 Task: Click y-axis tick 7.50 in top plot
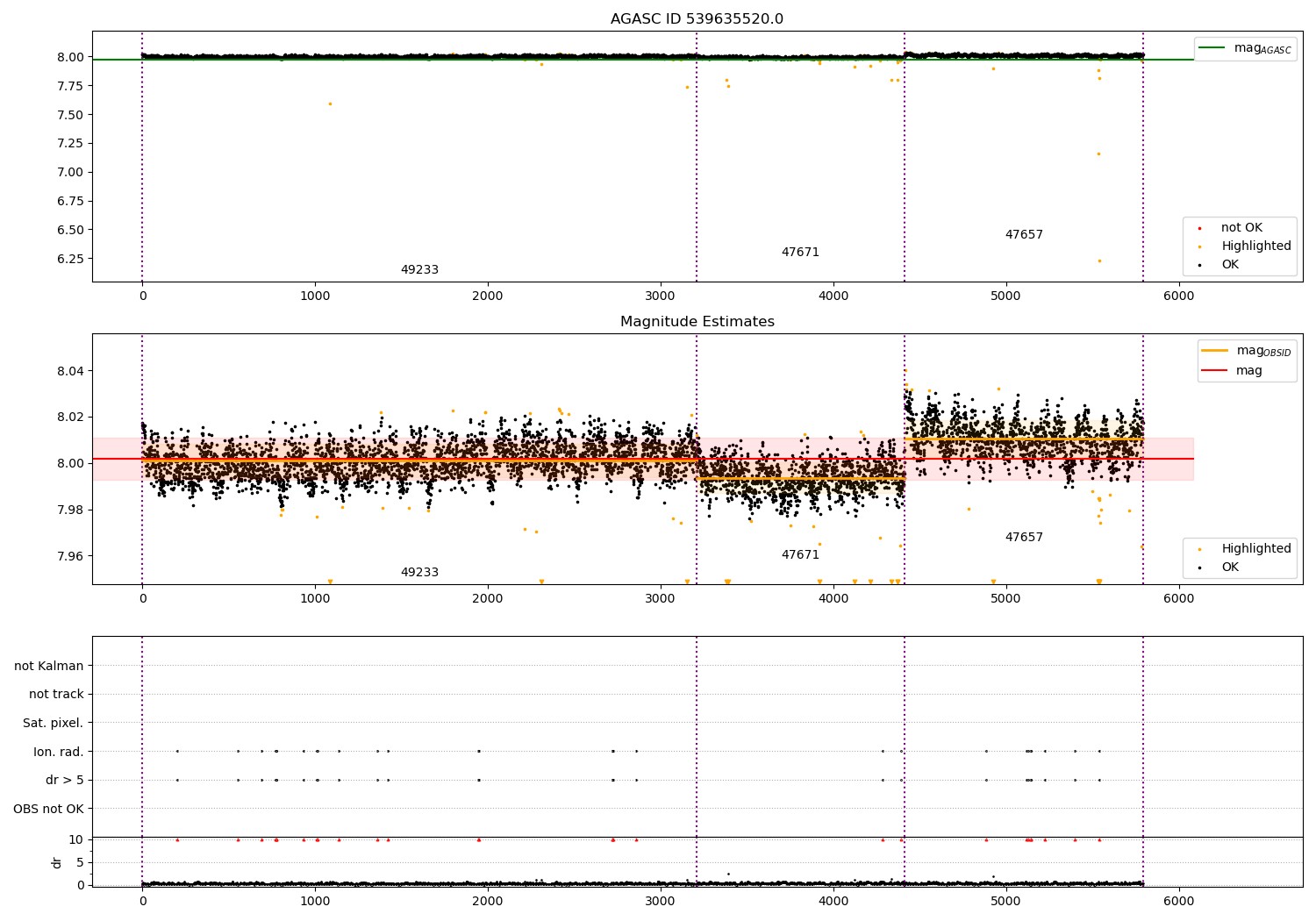pyautogui.click(x=70, y=115)
